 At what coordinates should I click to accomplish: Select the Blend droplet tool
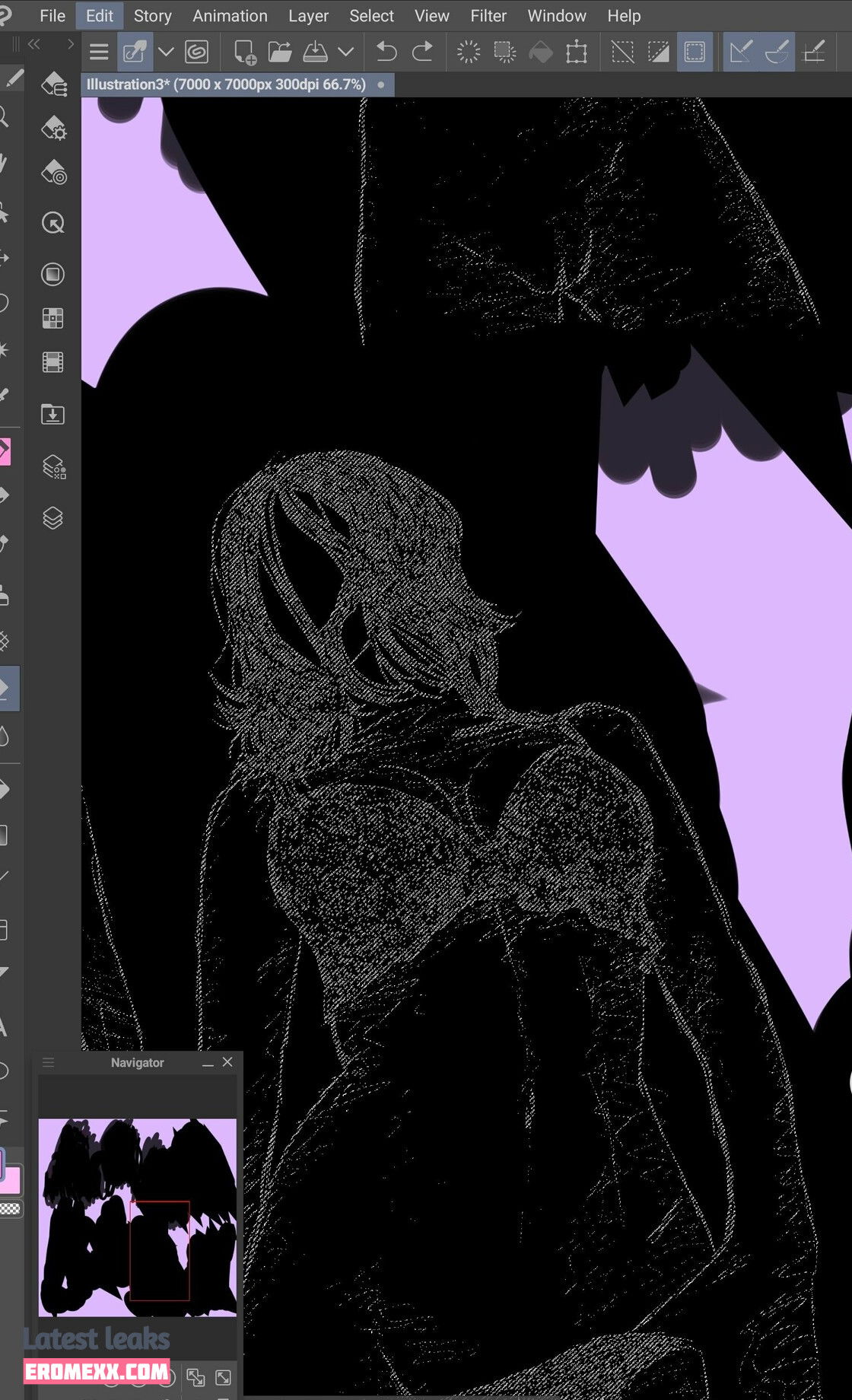coord(5,736)
